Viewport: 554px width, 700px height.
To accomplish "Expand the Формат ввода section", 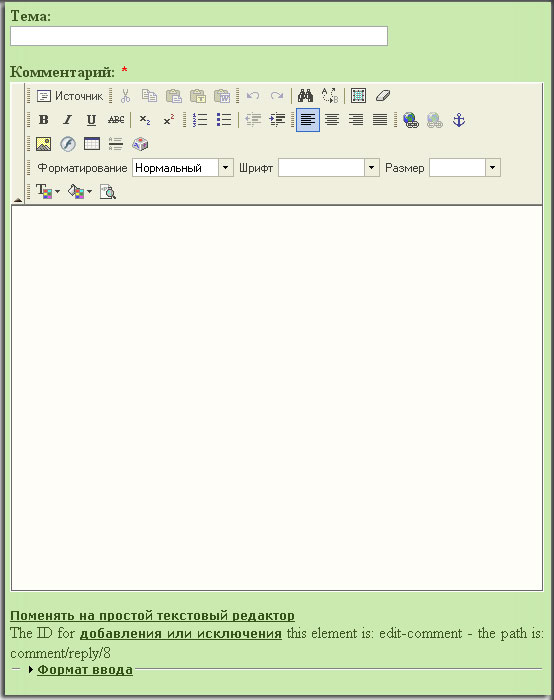I will (85, 670).
